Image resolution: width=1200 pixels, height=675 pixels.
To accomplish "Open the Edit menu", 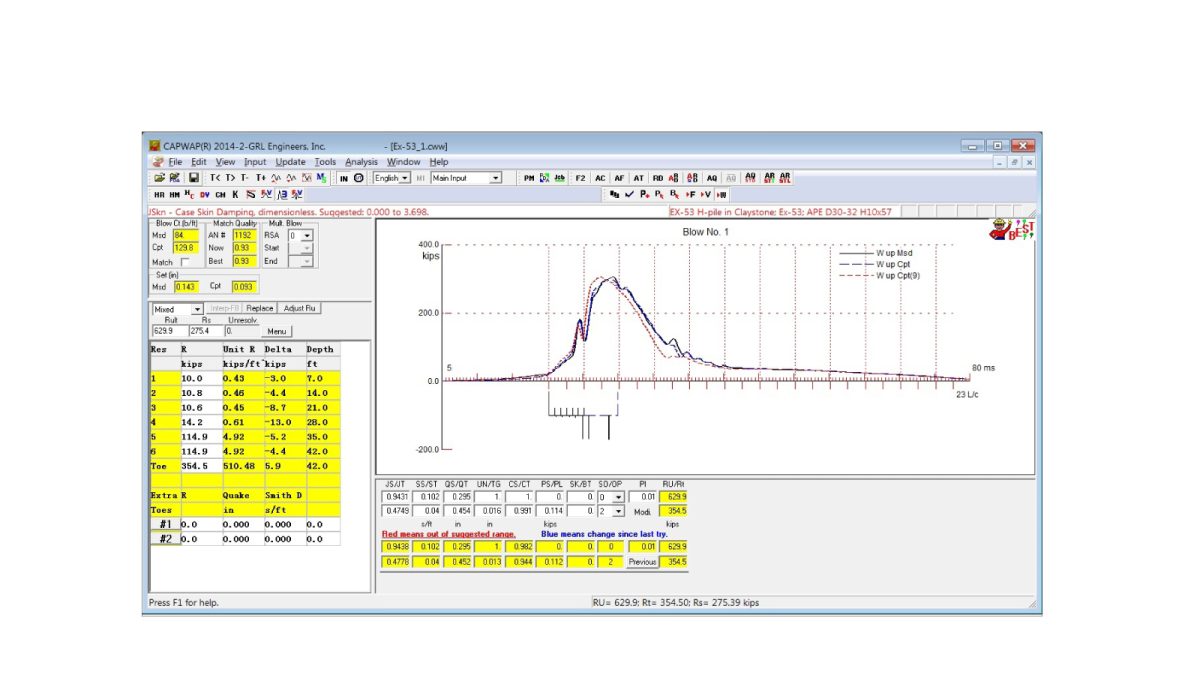I will [x=199, y=162].
